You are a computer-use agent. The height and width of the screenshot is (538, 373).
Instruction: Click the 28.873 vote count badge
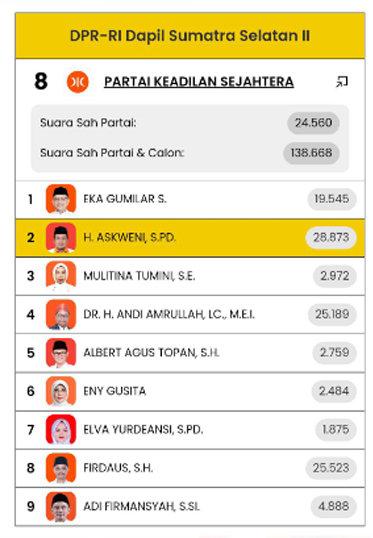[x=331, y=237]
